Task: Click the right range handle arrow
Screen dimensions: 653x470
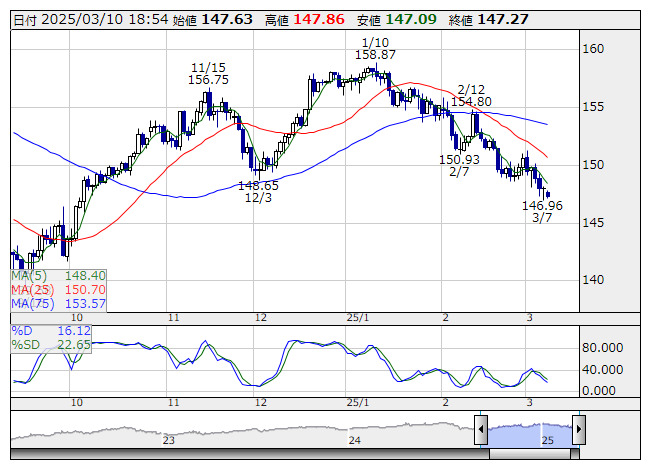Action: pyautogui.click(x=579, y=429)
